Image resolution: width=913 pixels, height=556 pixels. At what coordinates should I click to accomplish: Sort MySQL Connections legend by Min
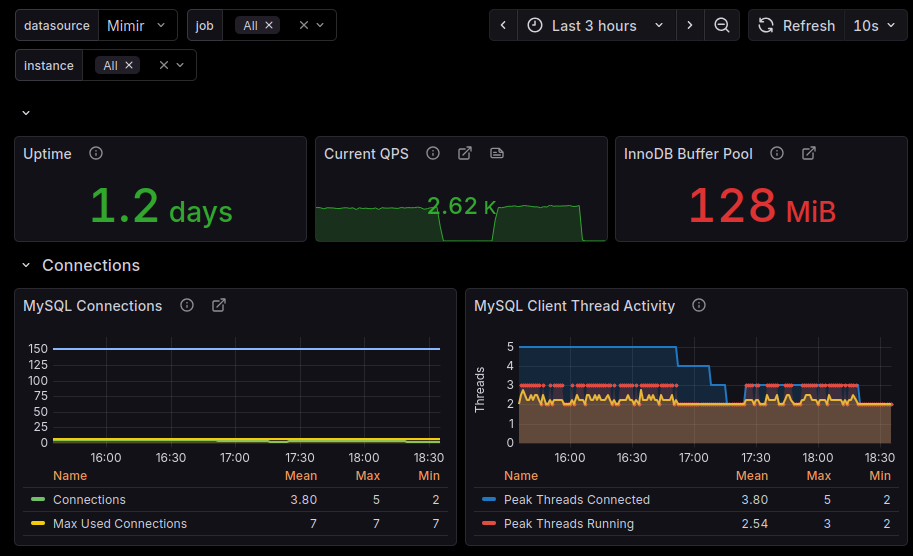click(429, 476)
